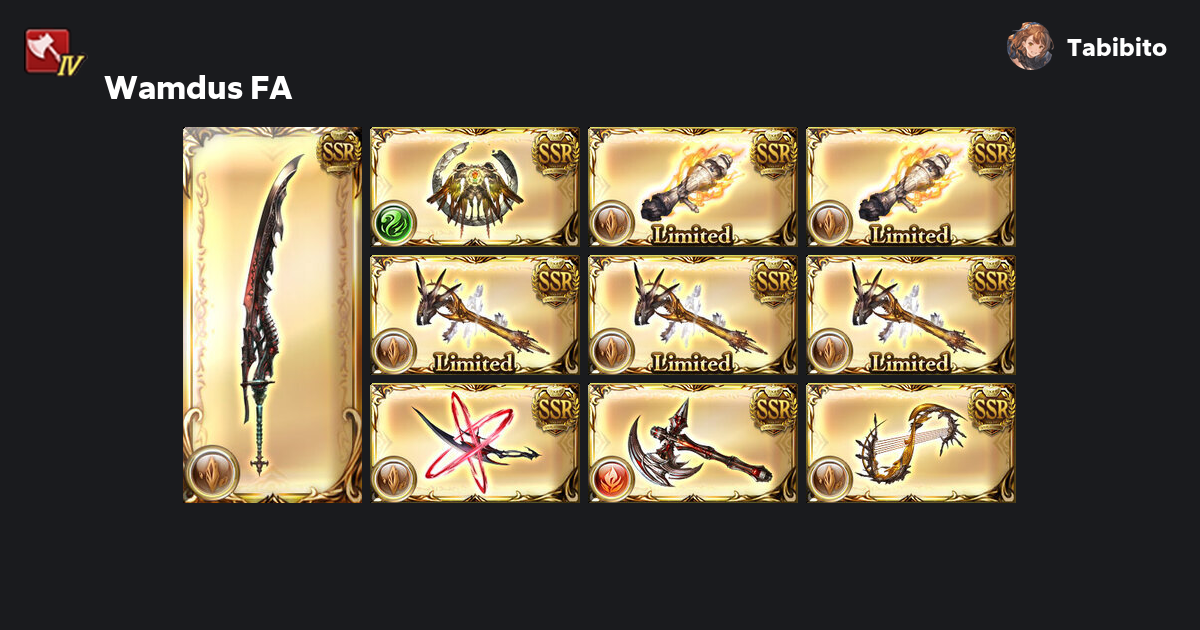Select the round shield-like wind weapon
This screenshot has height=630, width=1200.
(476, 187)
